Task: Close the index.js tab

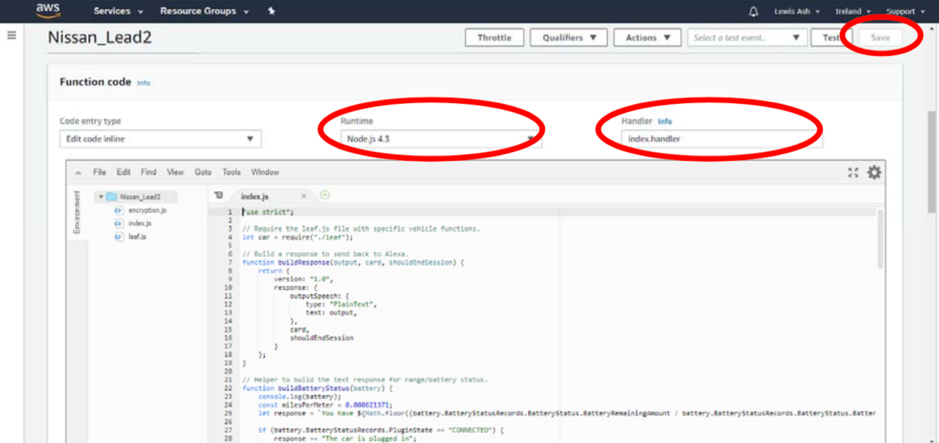Action: (304, 196)
